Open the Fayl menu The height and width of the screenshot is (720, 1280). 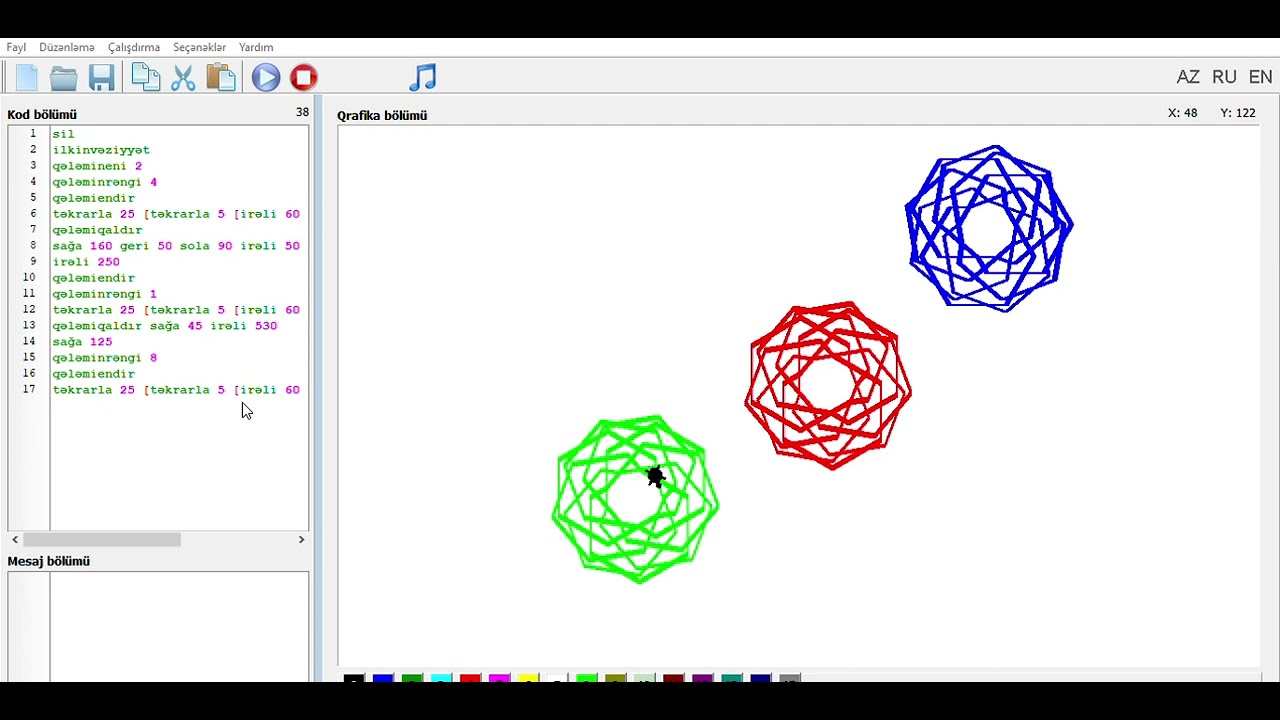(16, 47)
